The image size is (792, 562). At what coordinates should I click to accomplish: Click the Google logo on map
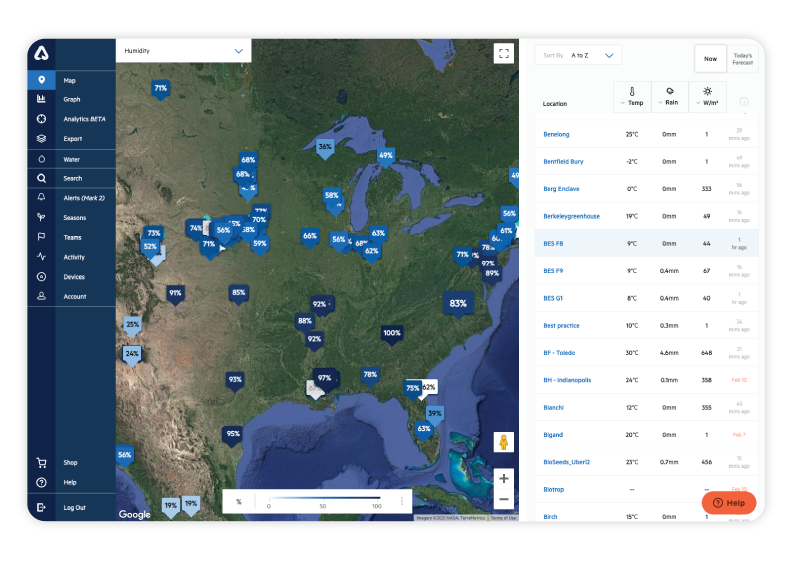pyautogui.click(x=134, y=514)
